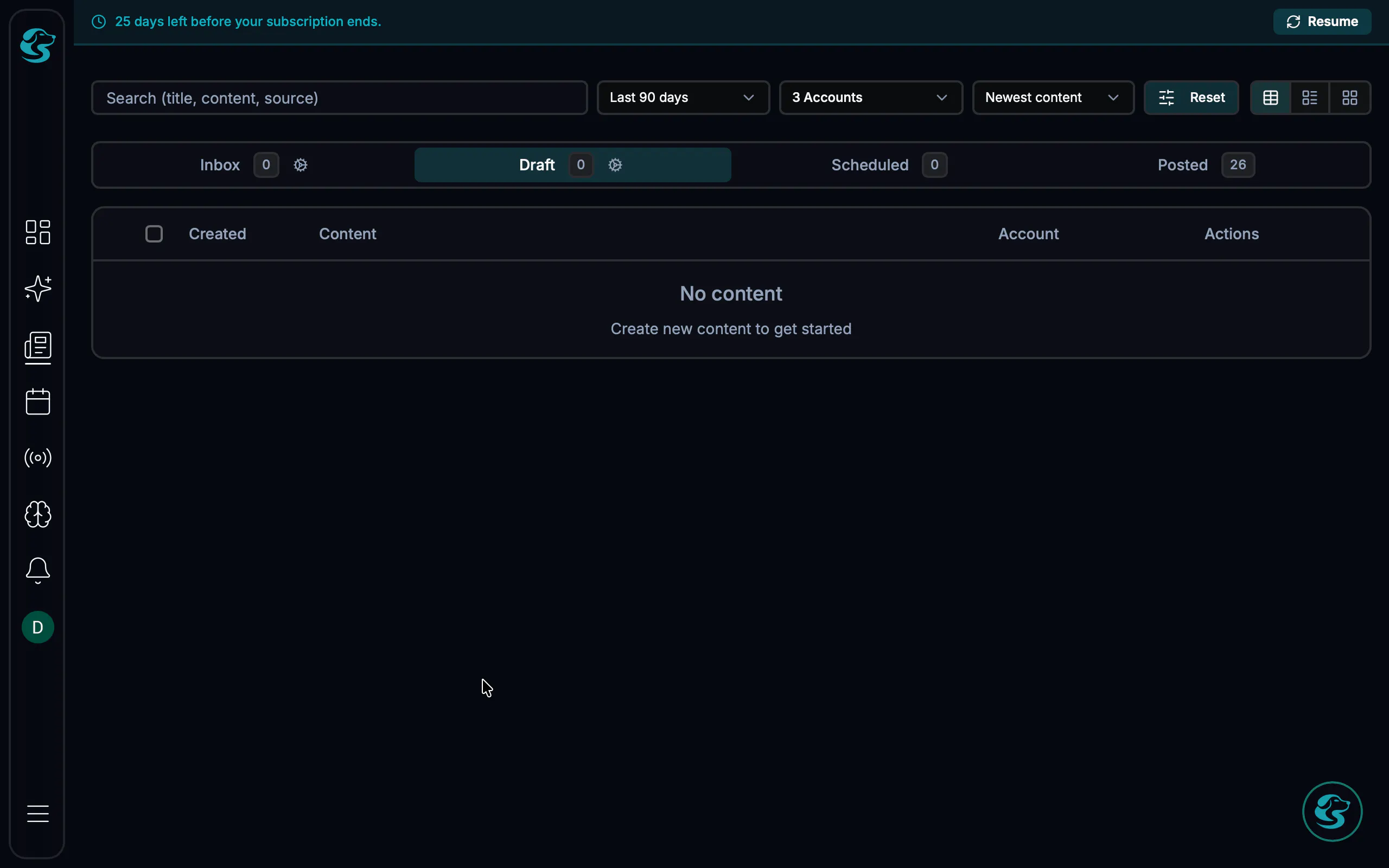Click the clock icon in subscription banner

pos(99,21)
